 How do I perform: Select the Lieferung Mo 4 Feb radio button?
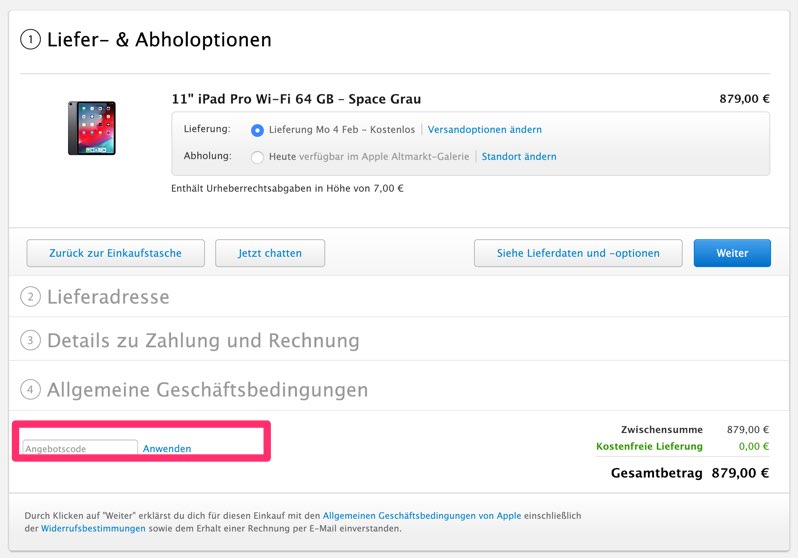257,131
